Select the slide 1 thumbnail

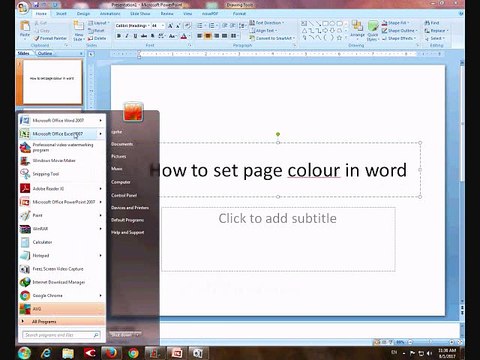[52, 81]
